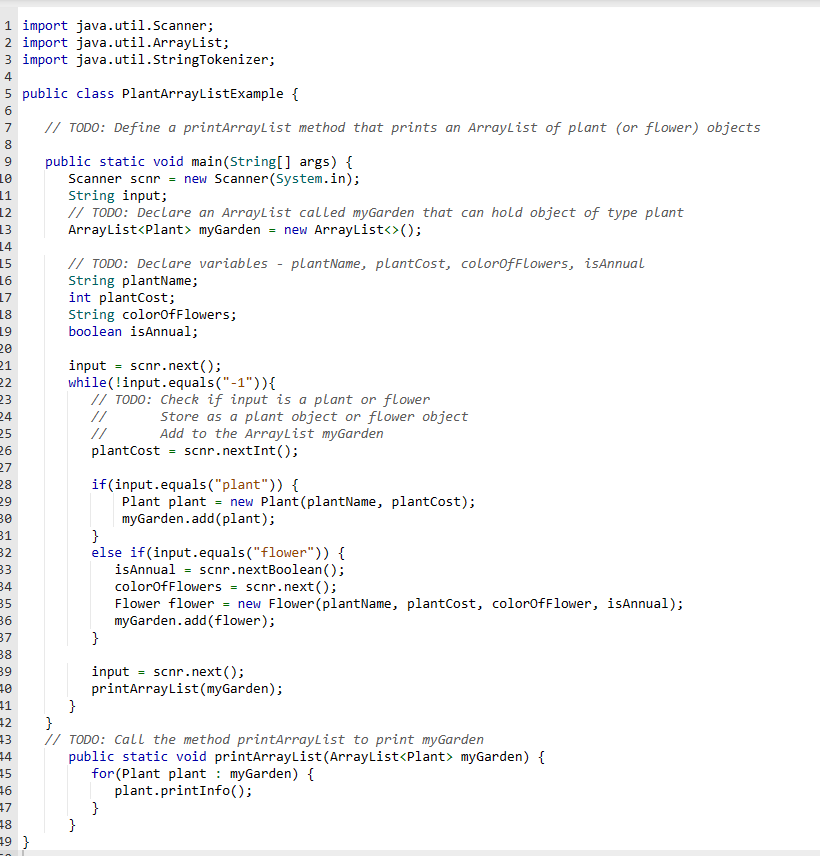Click line number 1 in the gutter
820x856 pixels.
[8, 25]
